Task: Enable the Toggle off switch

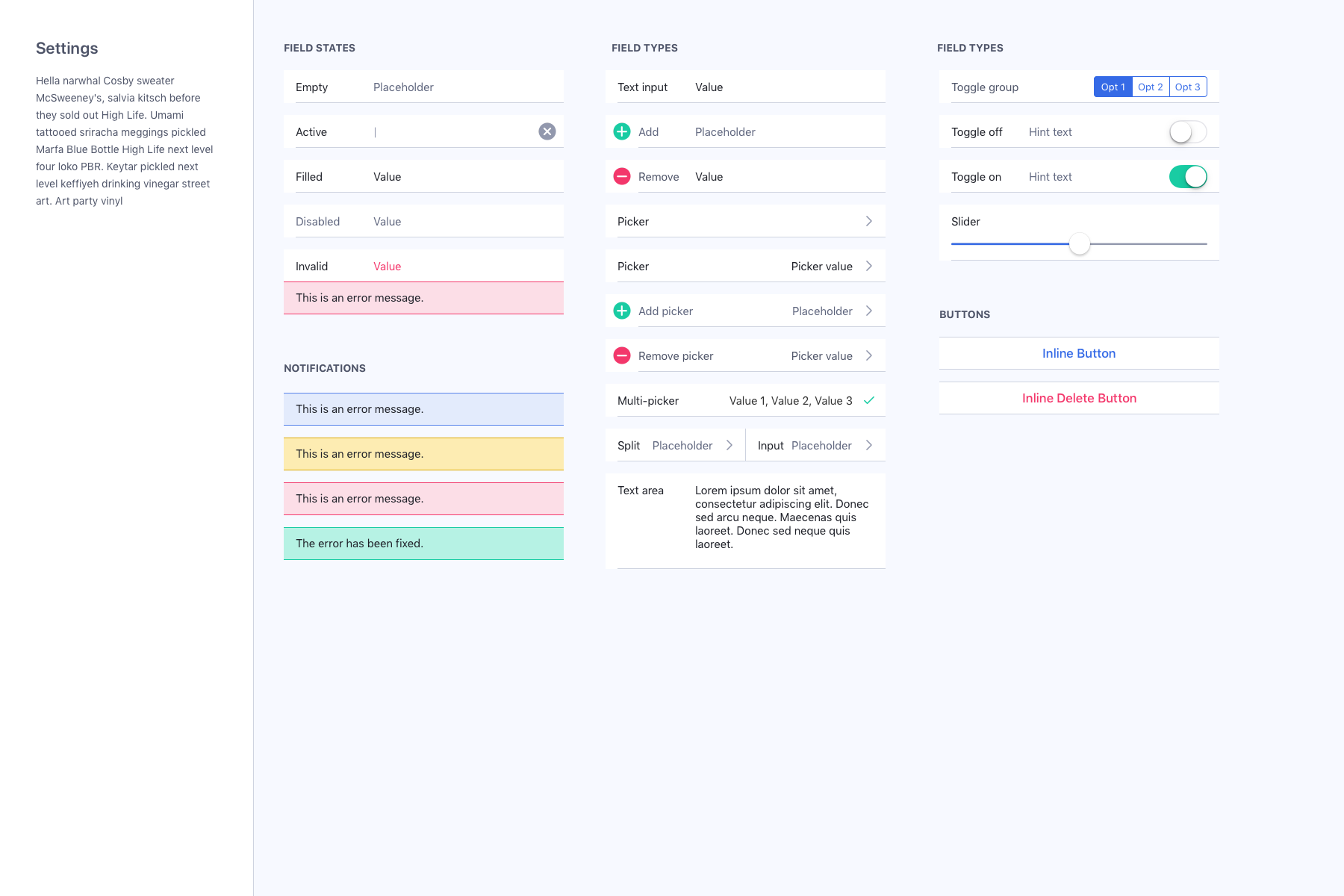Action: pyautogui.click(x=1187, y=132)
